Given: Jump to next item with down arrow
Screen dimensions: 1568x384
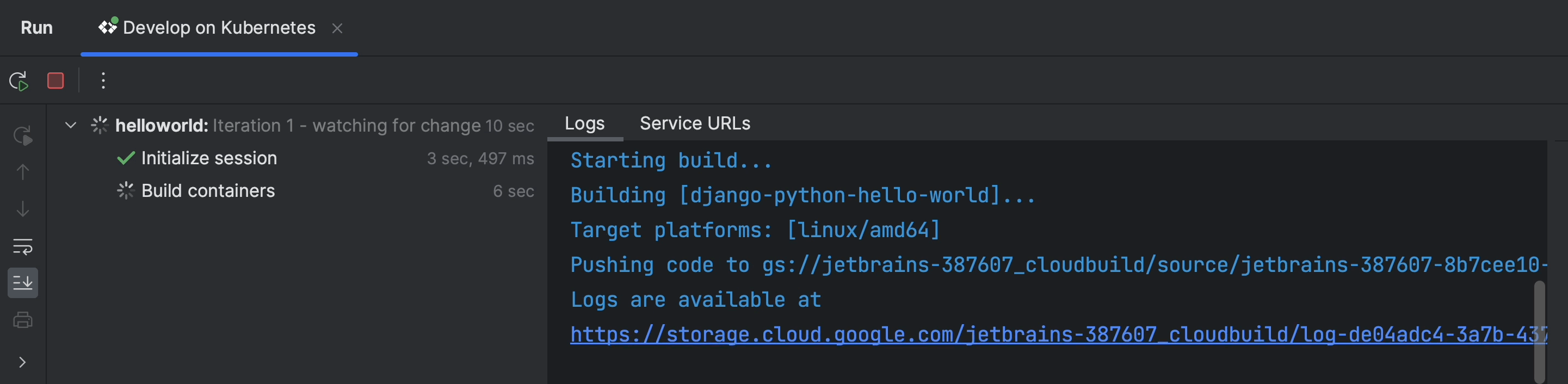Looking at the screenshot, I should click(22, 209).
